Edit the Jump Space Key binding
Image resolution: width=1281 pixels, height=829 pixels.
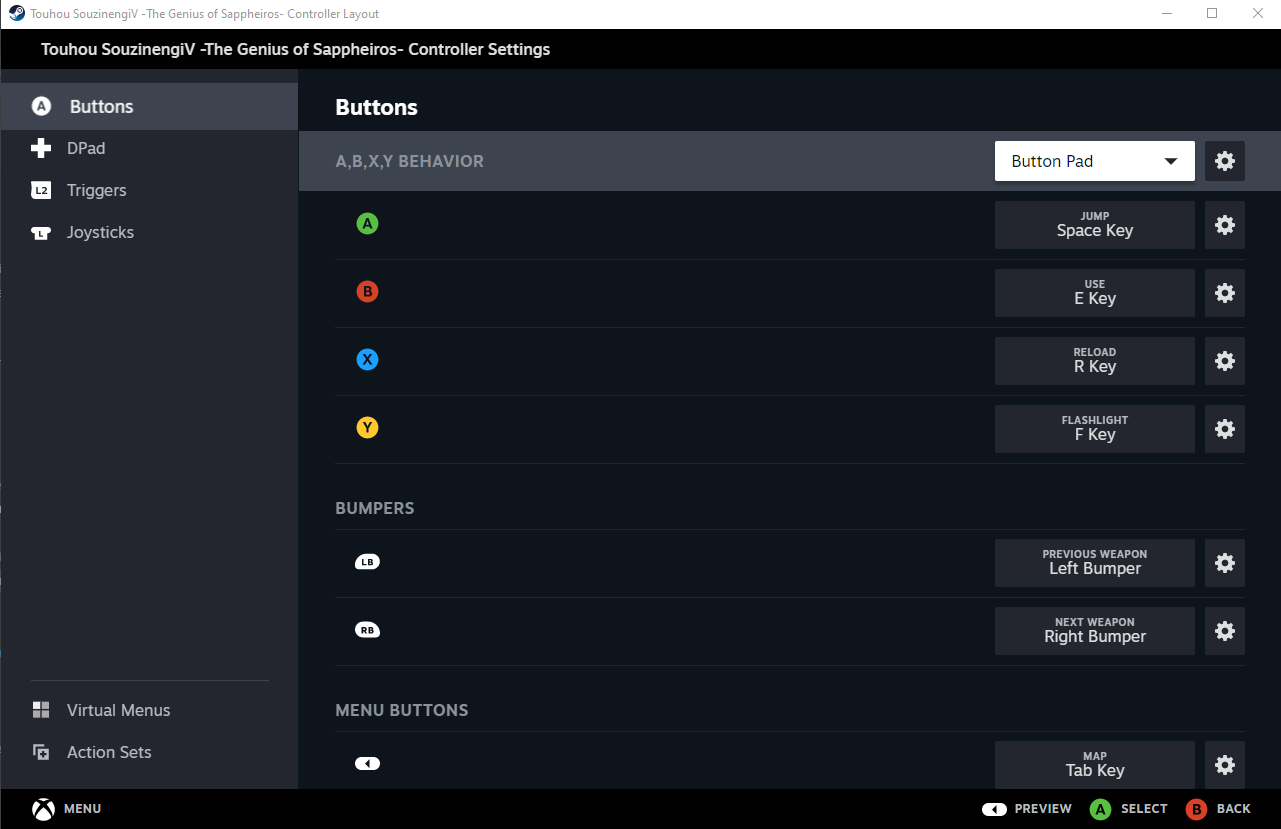coord(1095,225)
